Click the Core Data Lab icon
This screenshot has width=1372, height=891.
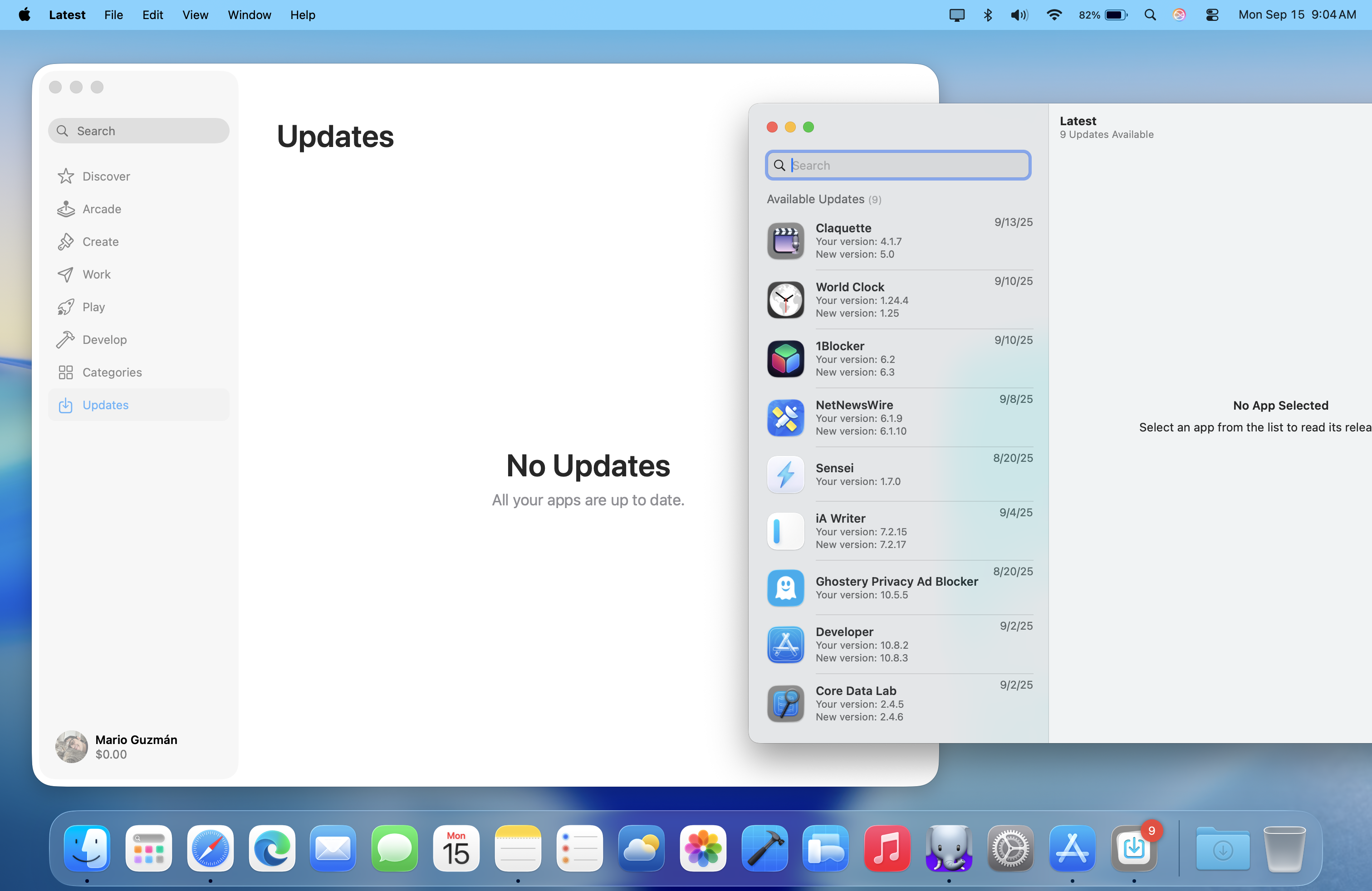click(x=785, y=703)
